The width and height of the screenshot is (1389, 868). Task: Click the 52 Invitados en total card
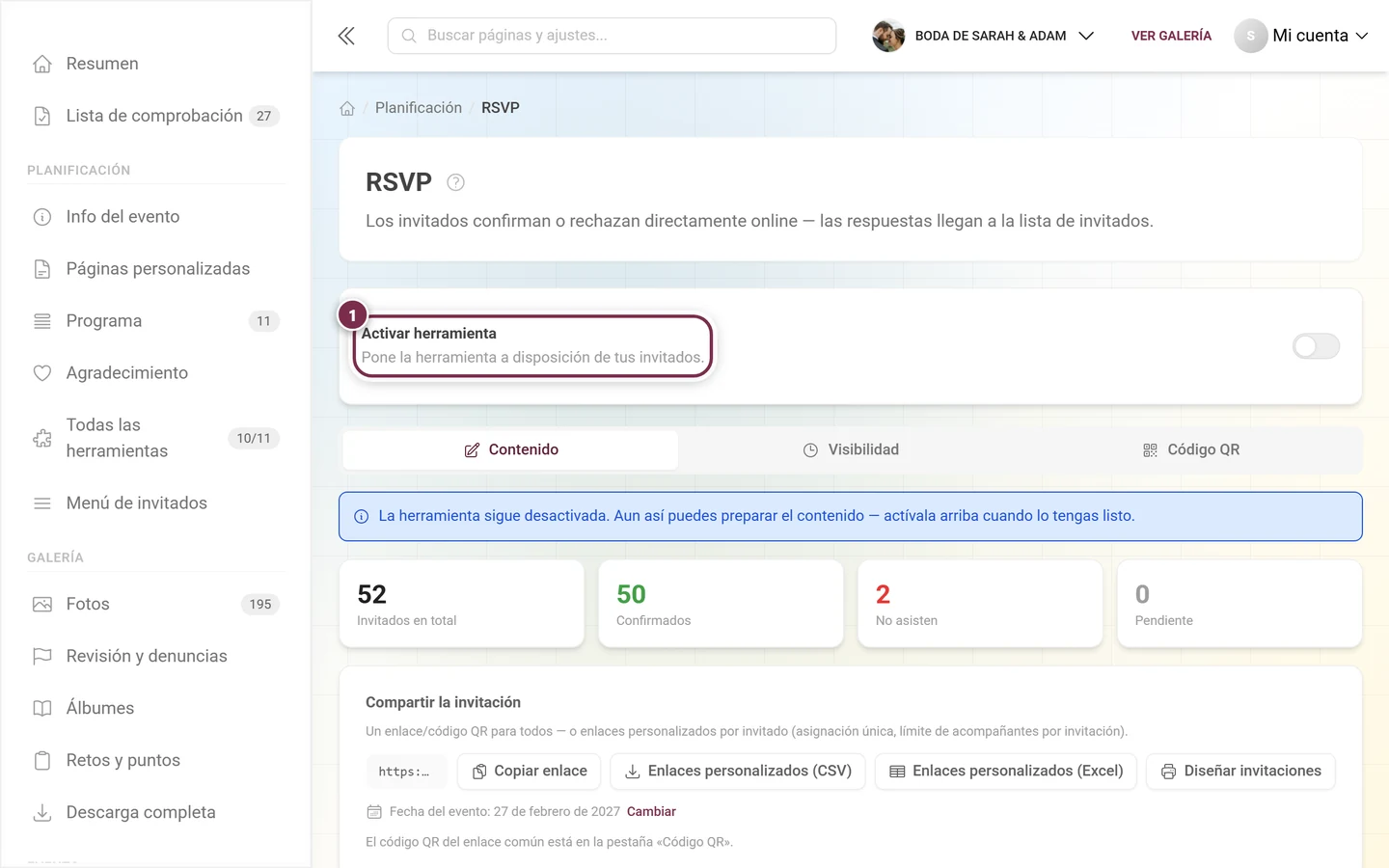pyautogui.click(x=462, y=604)
